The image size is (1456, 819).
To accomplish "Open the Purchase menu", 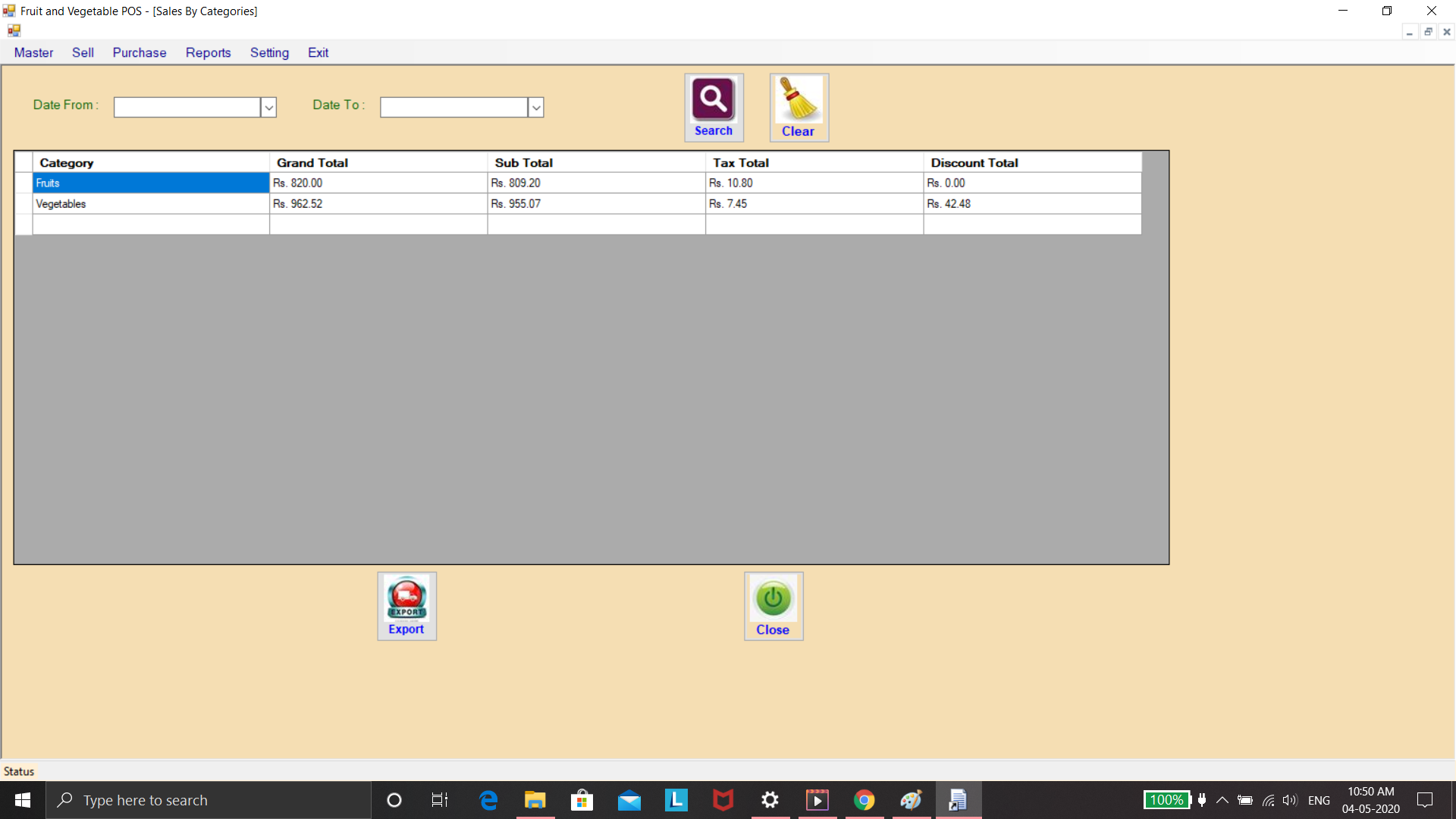I will click(140, 52).
